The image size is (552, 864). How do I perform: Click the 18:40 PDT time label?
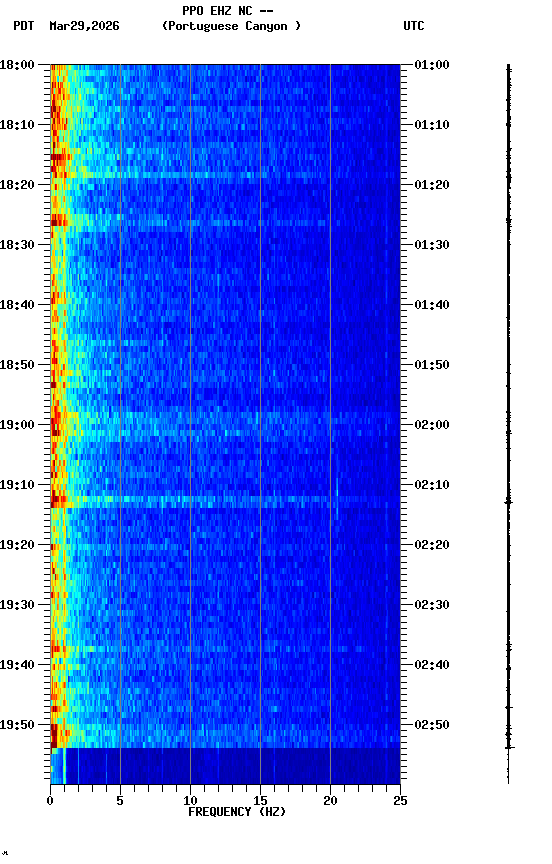pyautogui.click(x=17, y=305)
